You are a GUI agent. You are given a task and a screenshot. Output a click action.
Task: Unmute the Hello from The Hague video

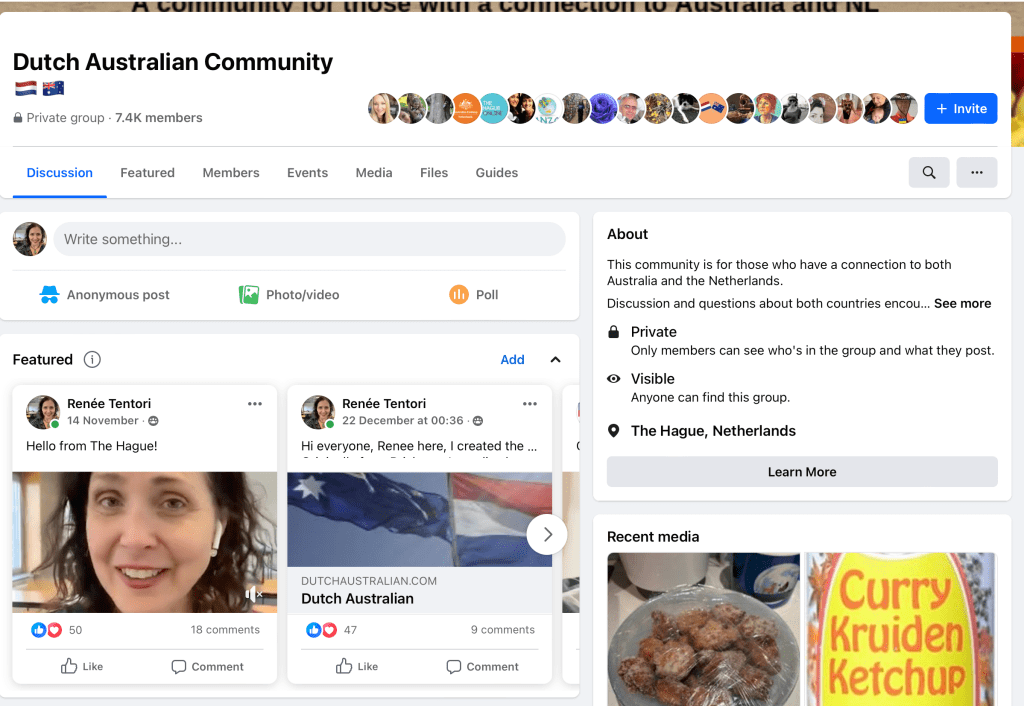tap(254, 594)
